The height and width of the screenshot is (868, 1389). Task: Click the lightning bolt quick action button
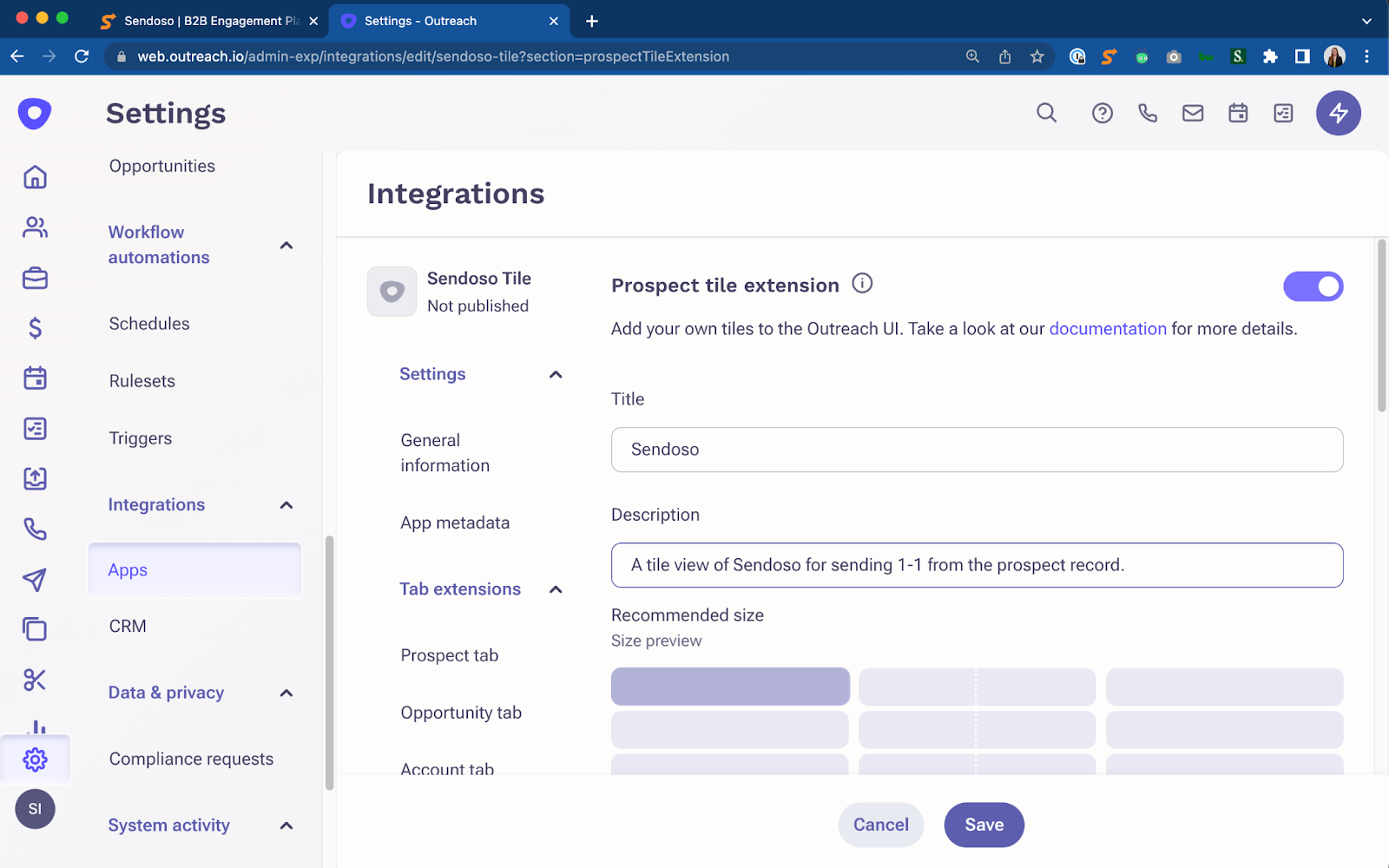[1339, 113]
